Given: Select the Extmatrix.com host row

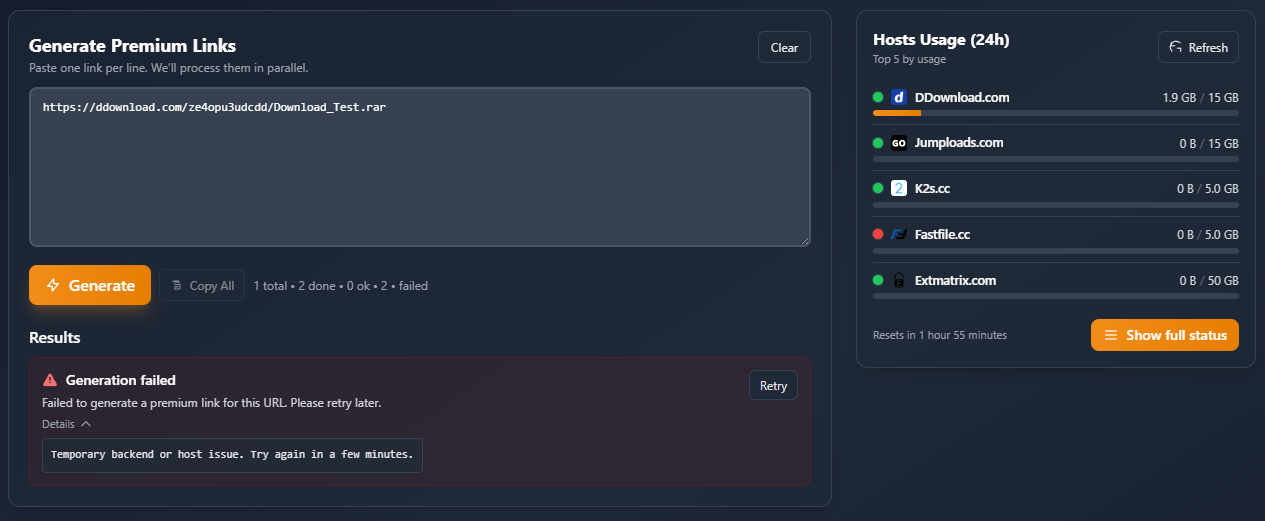Looking at the screenshot, I should tap(1056, 284).
